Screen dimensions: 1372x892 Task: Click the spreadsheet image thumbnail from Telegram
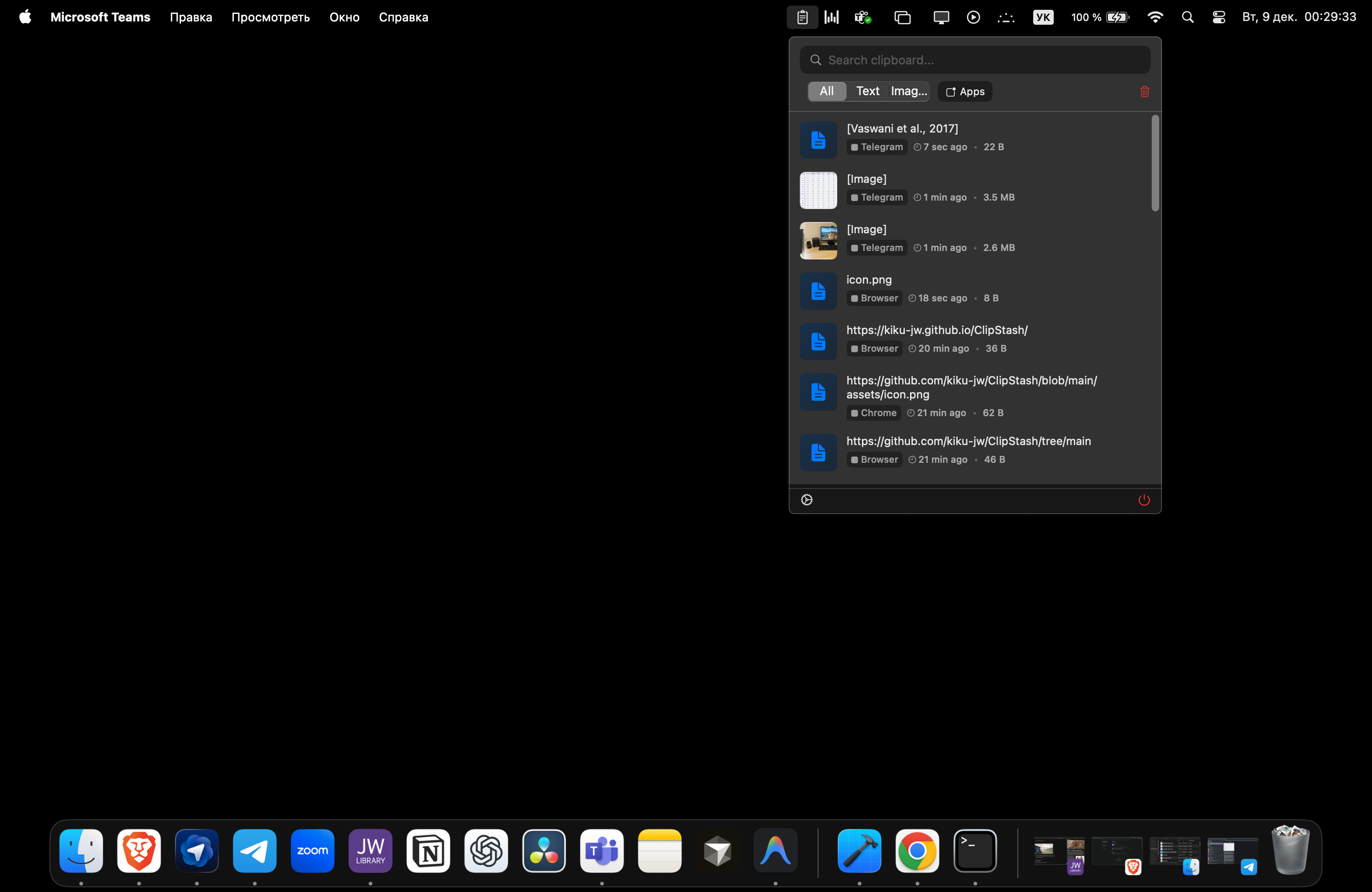click(818, 190)
